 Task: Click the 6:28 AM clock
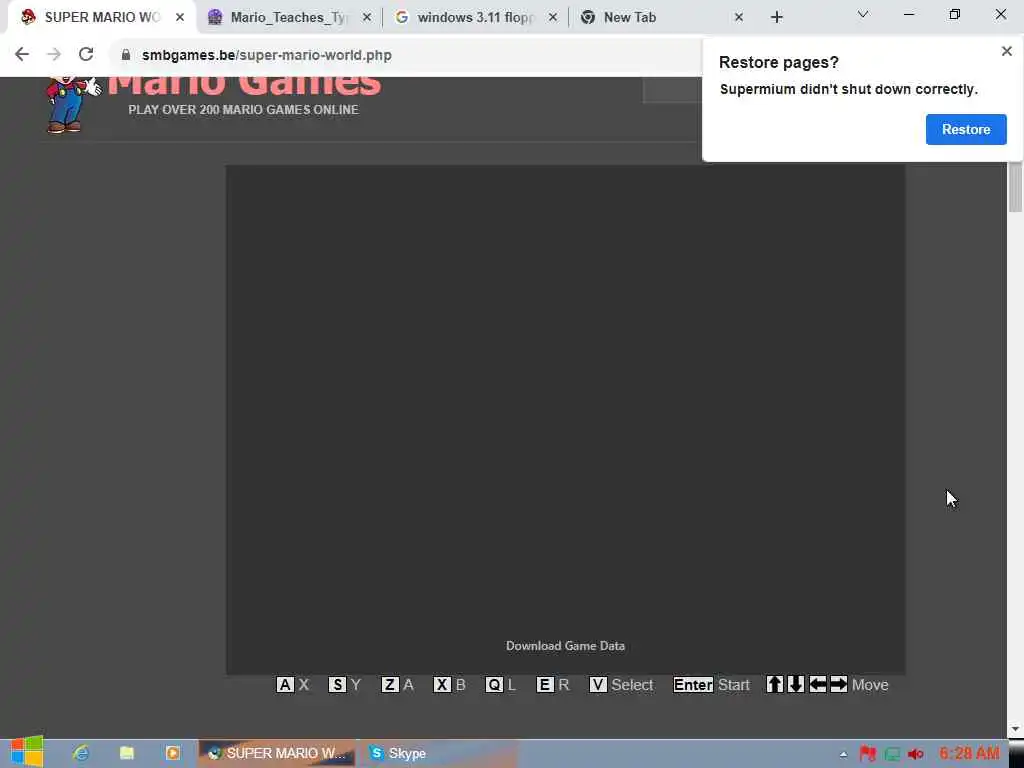pyautogui.click(x=969, y=753)
